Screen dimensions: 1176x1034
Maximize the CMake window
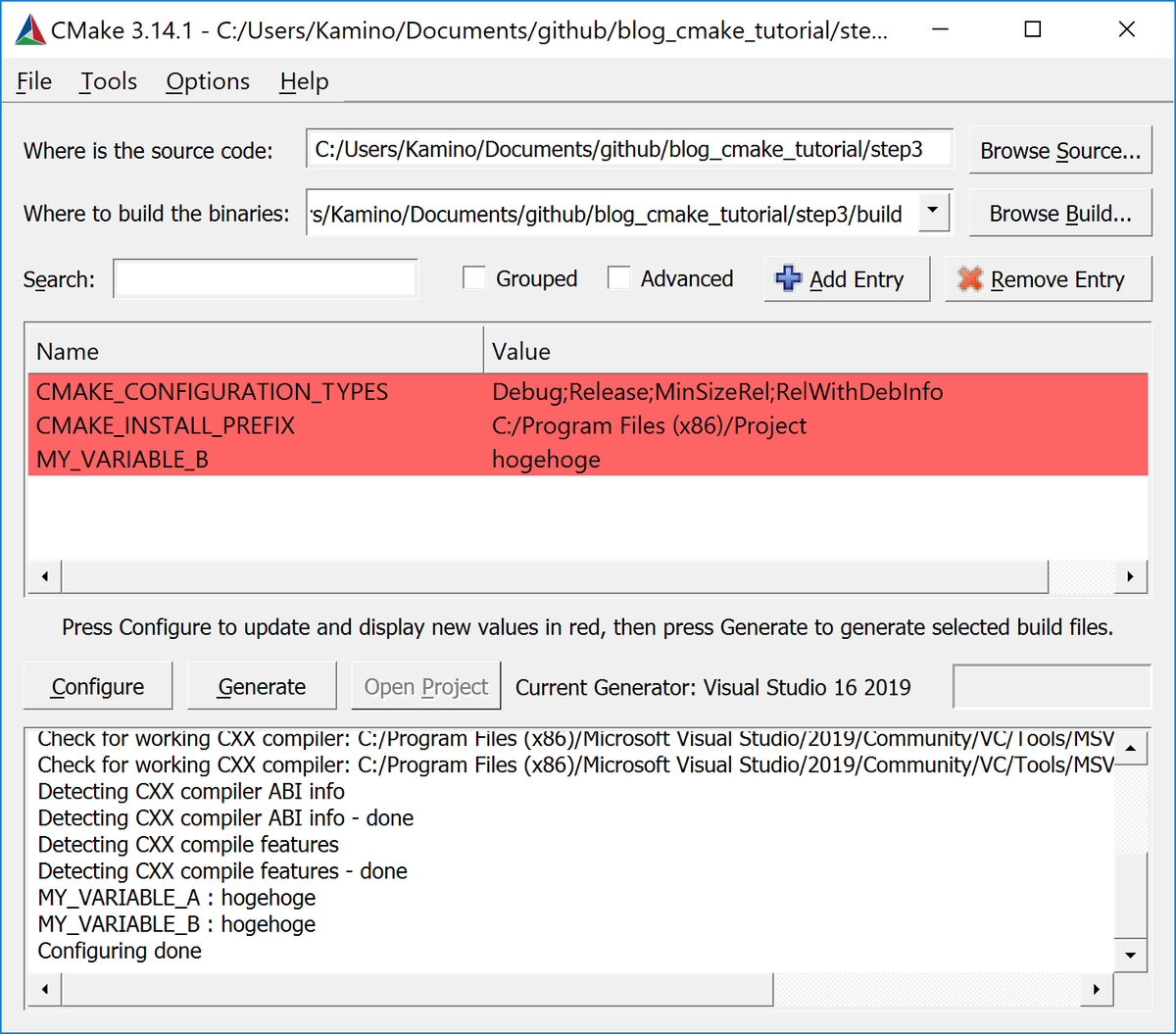tap(1032, 29)
